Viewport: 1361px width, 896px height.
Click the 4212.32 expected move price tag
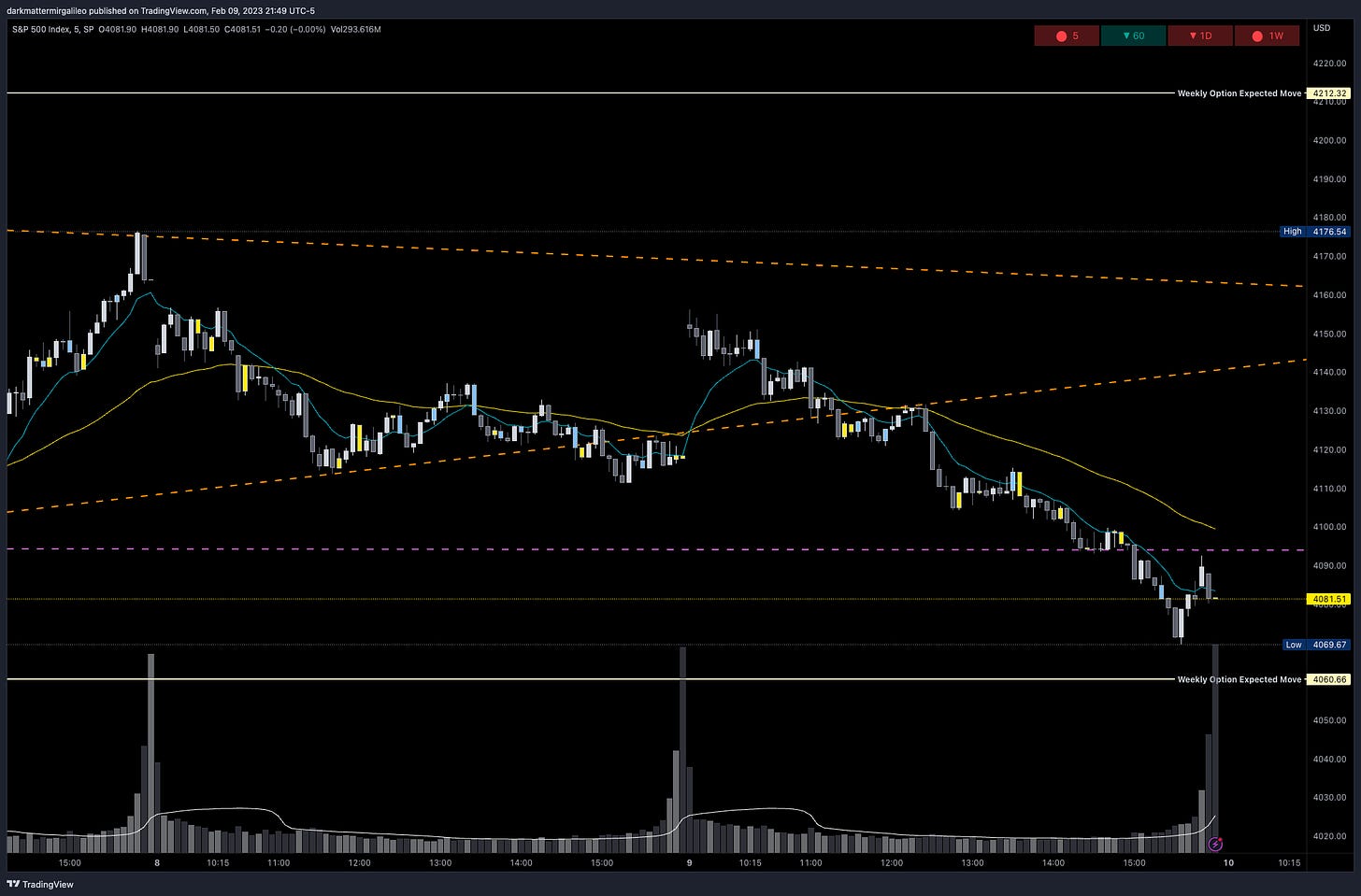(x=1329, y=93)
